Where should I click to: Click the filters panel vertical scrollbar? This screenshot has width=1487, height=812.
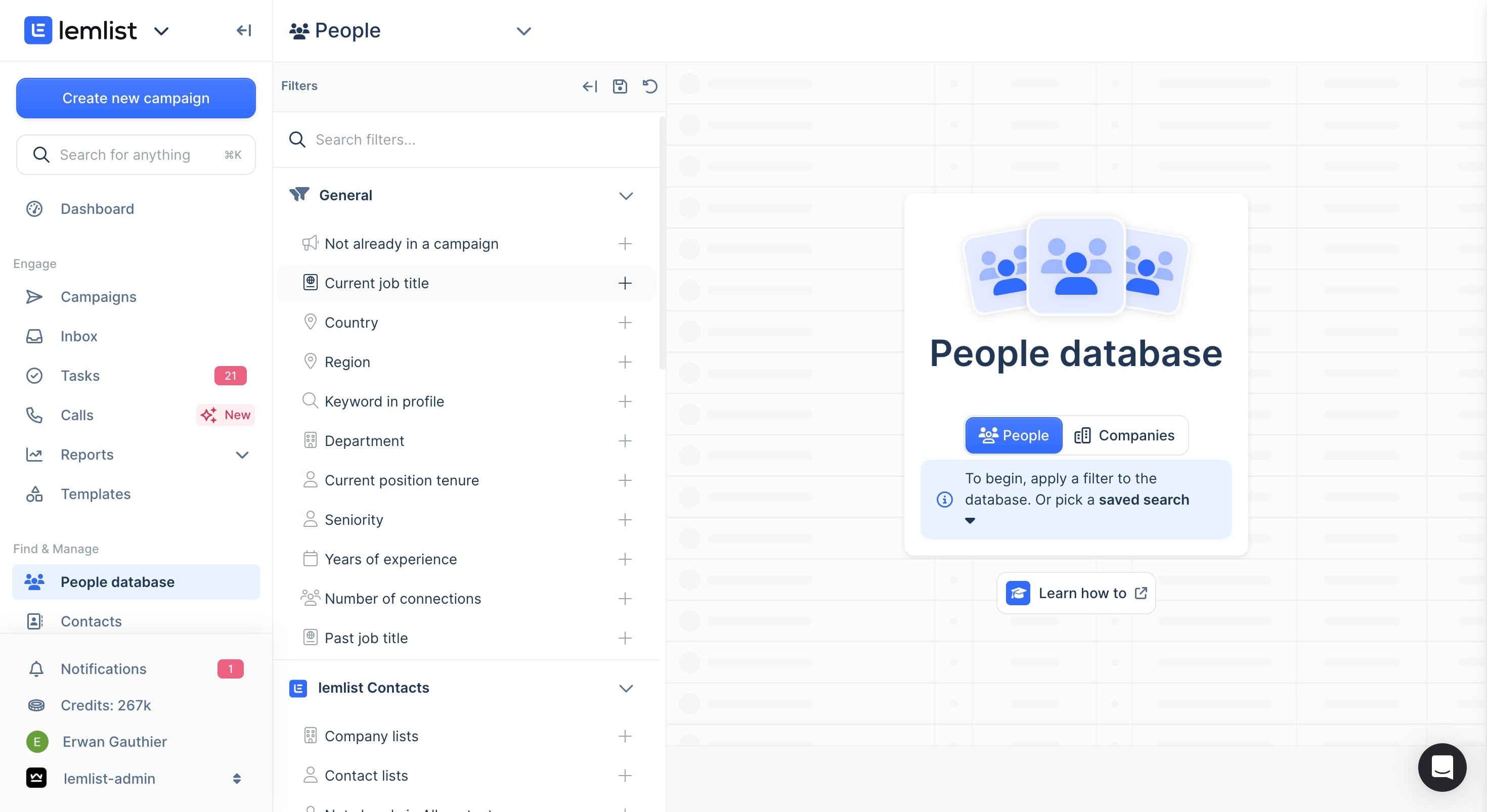coord(662,242)
